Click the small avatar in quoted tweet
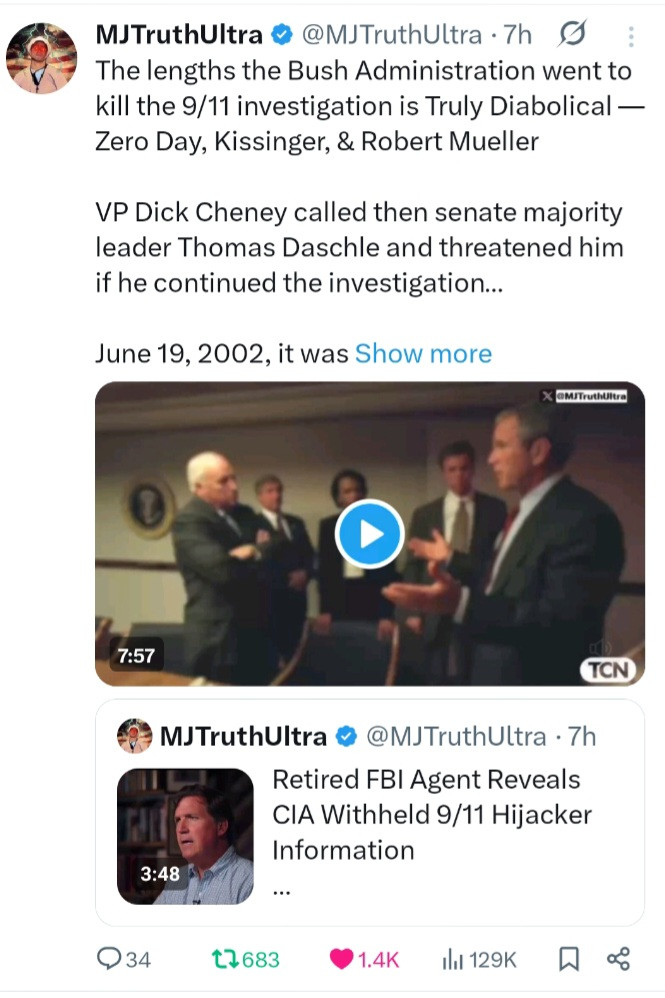The width and height of the screenshot is (665, 998). pyautogui.click(x=135, y=737)
